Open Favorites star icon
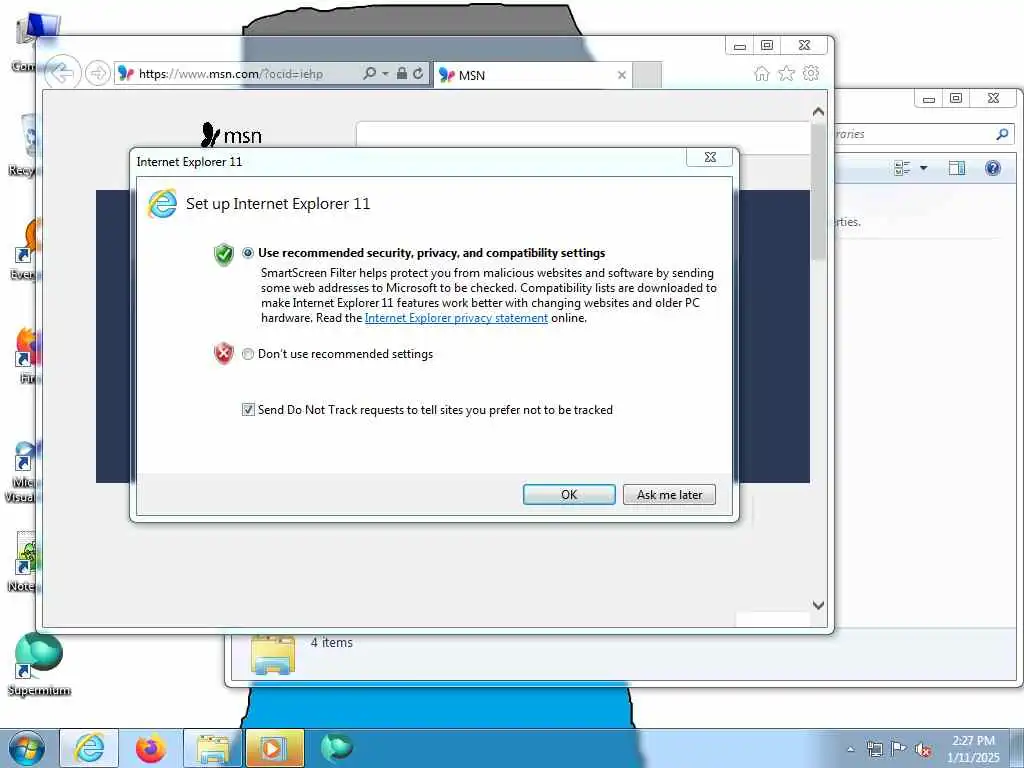This screenshot has height=768, width=1024. 786,73
